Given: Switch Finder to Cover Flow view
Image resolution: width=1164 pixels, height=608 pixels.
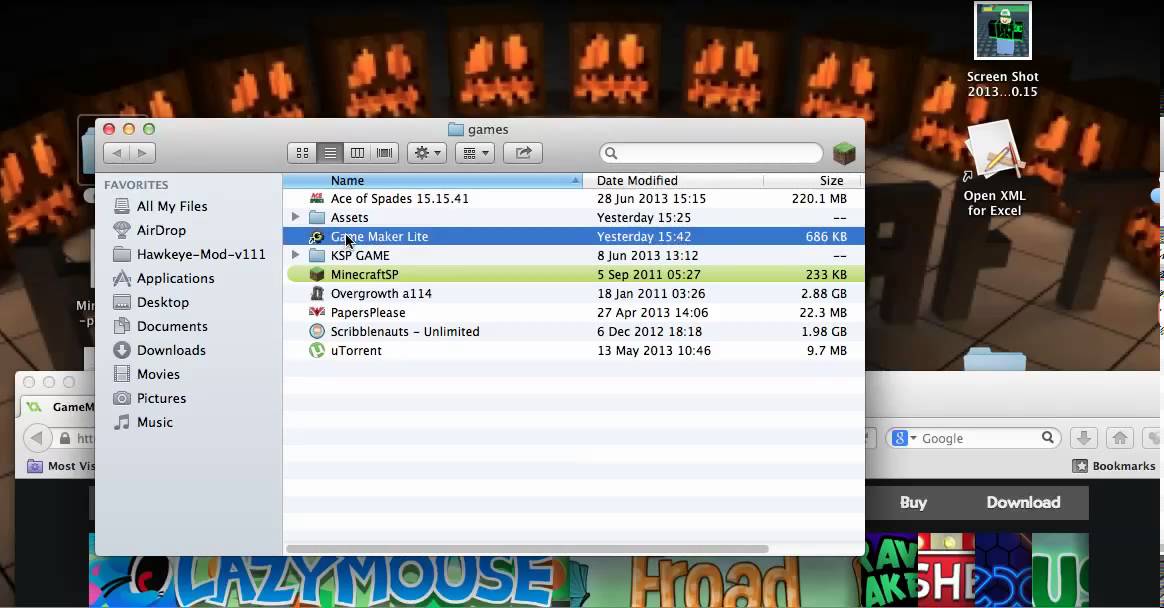Looking at the screenshot, I should click(385, 153).
